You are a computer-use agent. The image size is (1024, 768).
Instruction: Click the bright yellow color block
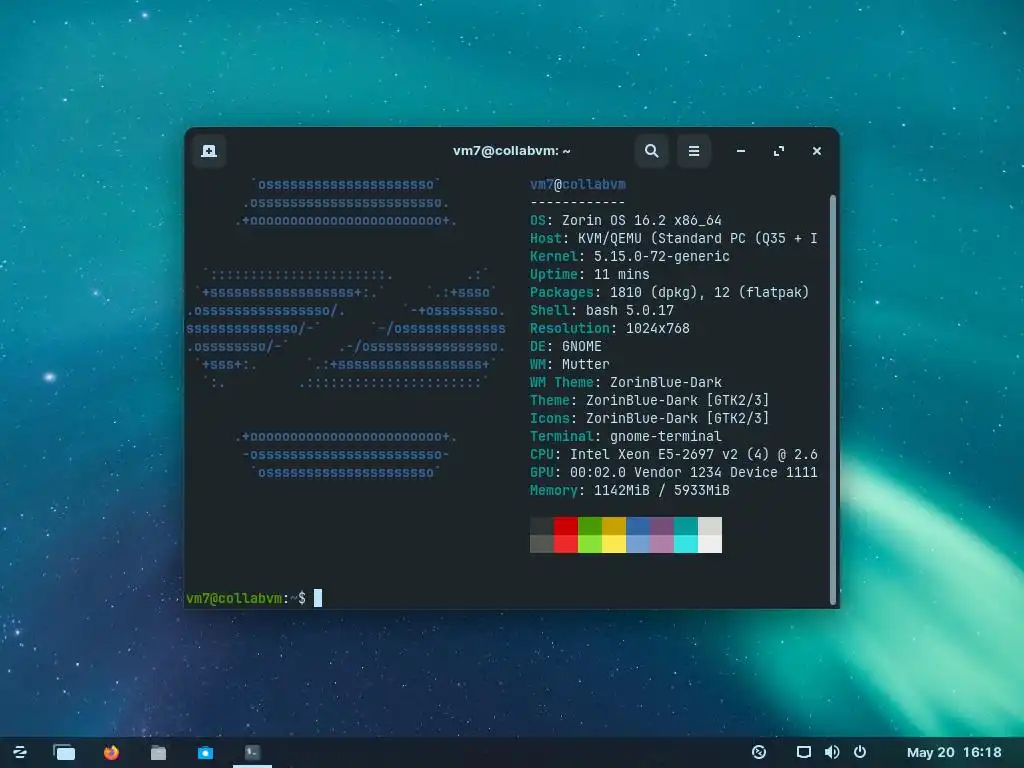[x=614, y=544]
